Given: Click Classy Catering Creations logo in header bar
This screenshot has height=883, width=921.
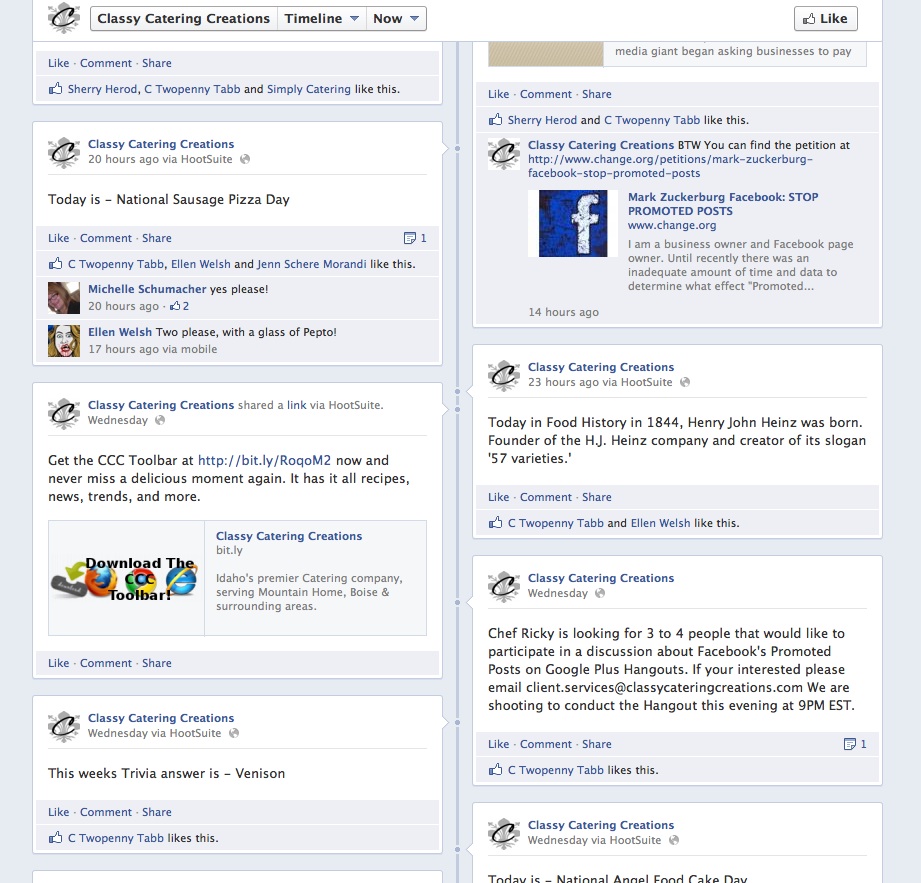Looking at the screenshot, I should [64, 17].
